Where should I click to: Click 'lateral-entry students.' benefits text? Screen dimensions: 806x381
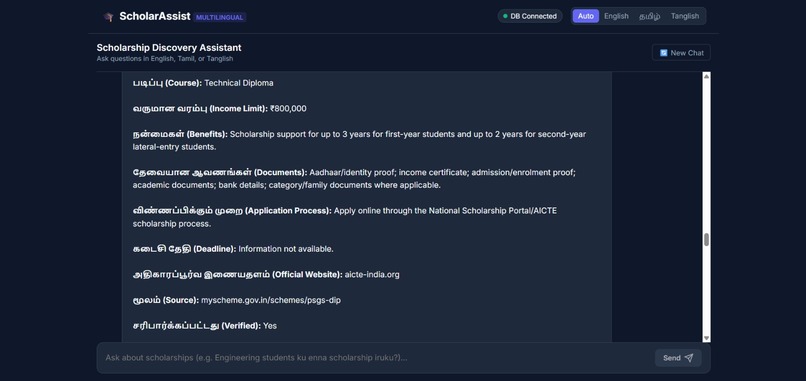tap(174, 147)
